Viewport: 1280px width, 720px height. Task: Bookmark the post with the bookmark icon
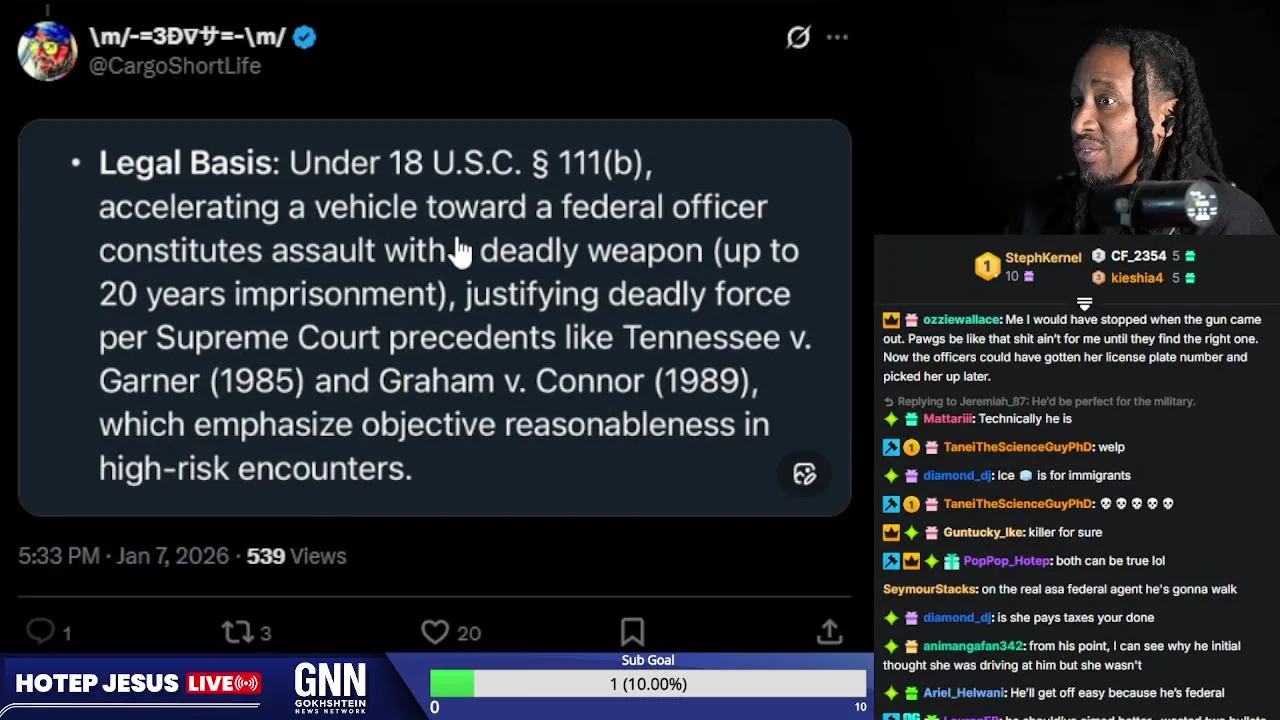tap(632, 631)
